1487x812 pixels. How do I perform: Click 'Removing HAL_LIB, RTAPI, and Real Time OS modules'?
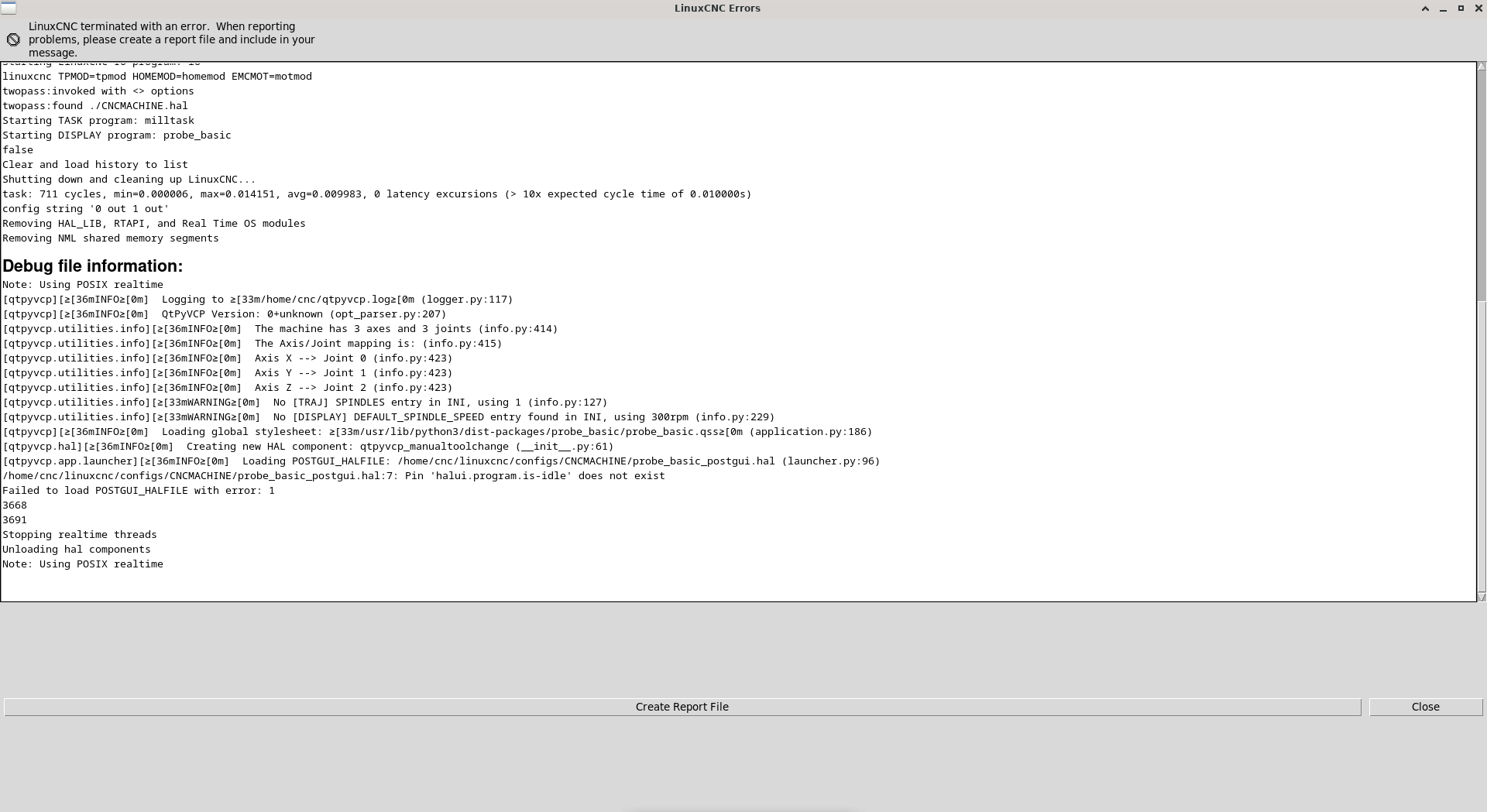click(154, 224)
